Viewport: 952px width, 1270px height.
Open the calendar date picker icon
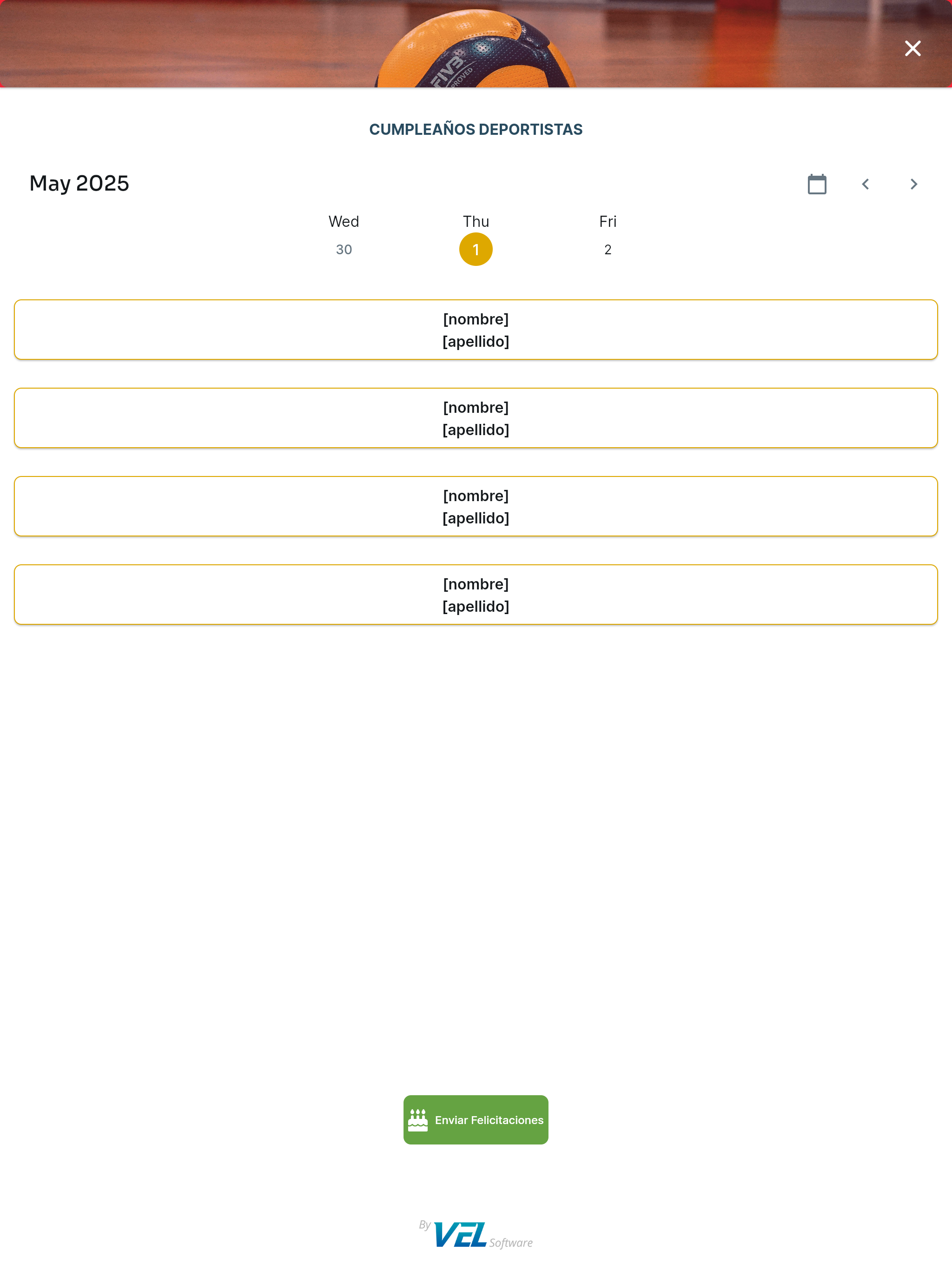816,184
